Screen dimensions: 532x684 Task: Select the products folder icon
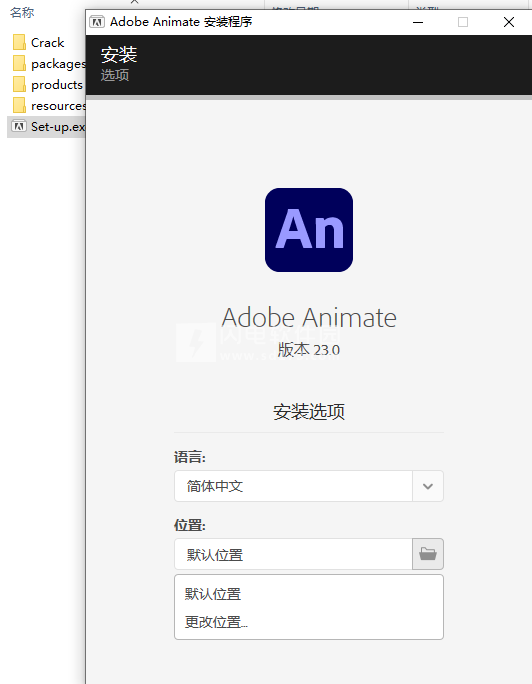pos(19,85)
